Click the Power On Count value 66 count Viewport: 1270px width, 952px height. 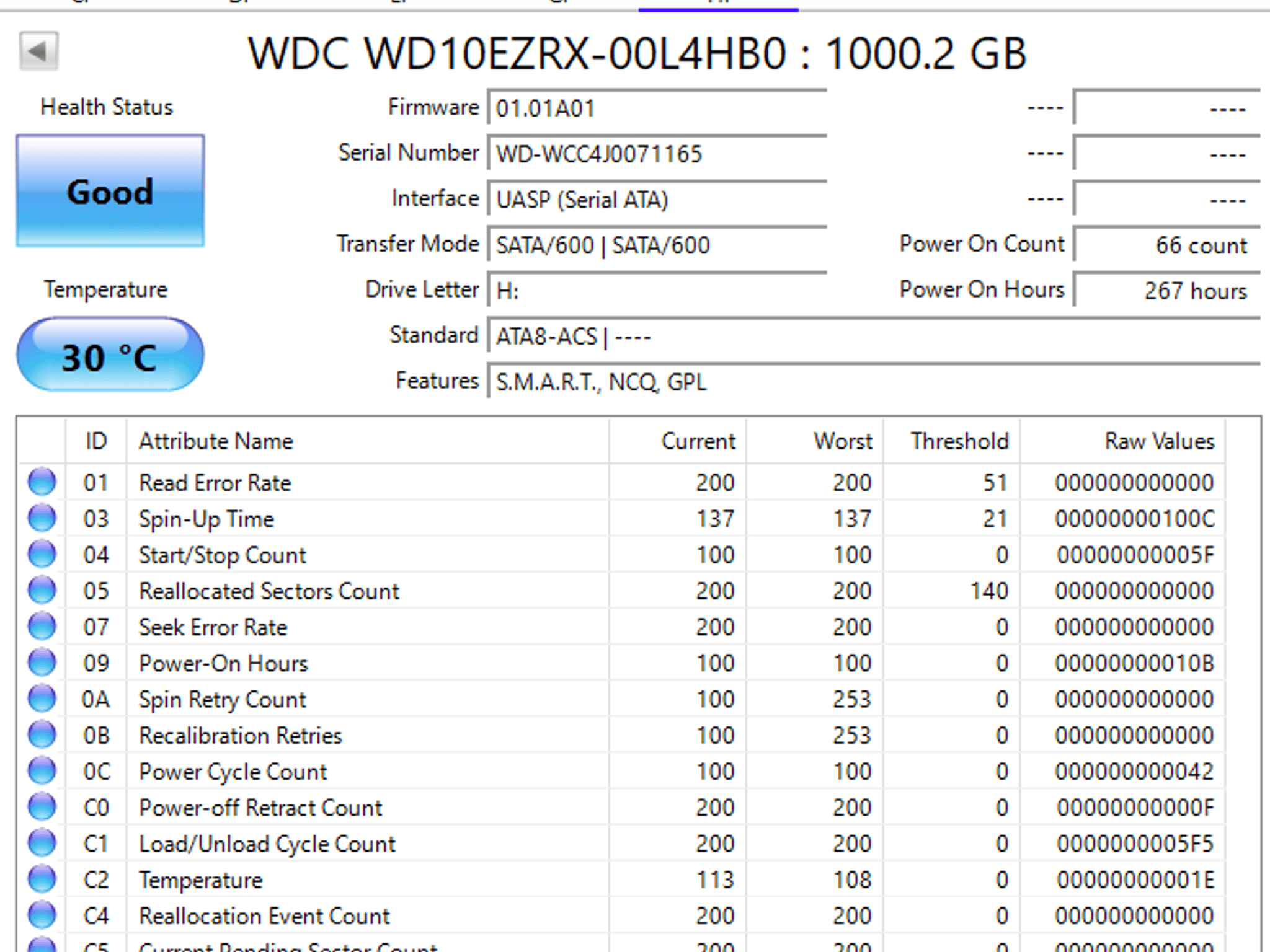pyautogui.click(x=1167, y=245)
